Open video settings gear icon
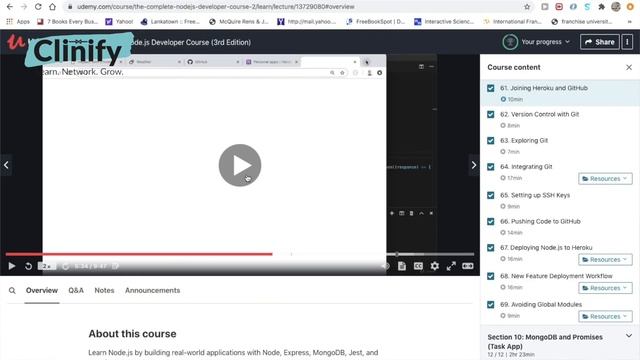The height and width of the screenshot is (360, 640). [x=435, y=266]
